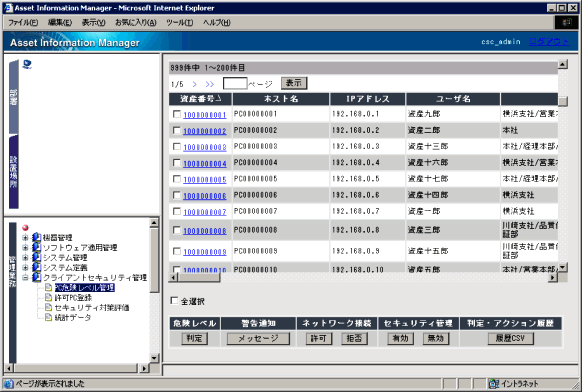Select セキュリティ対策評価 in the tree
This screenshot has height=392, width=582.
[92, 307]
